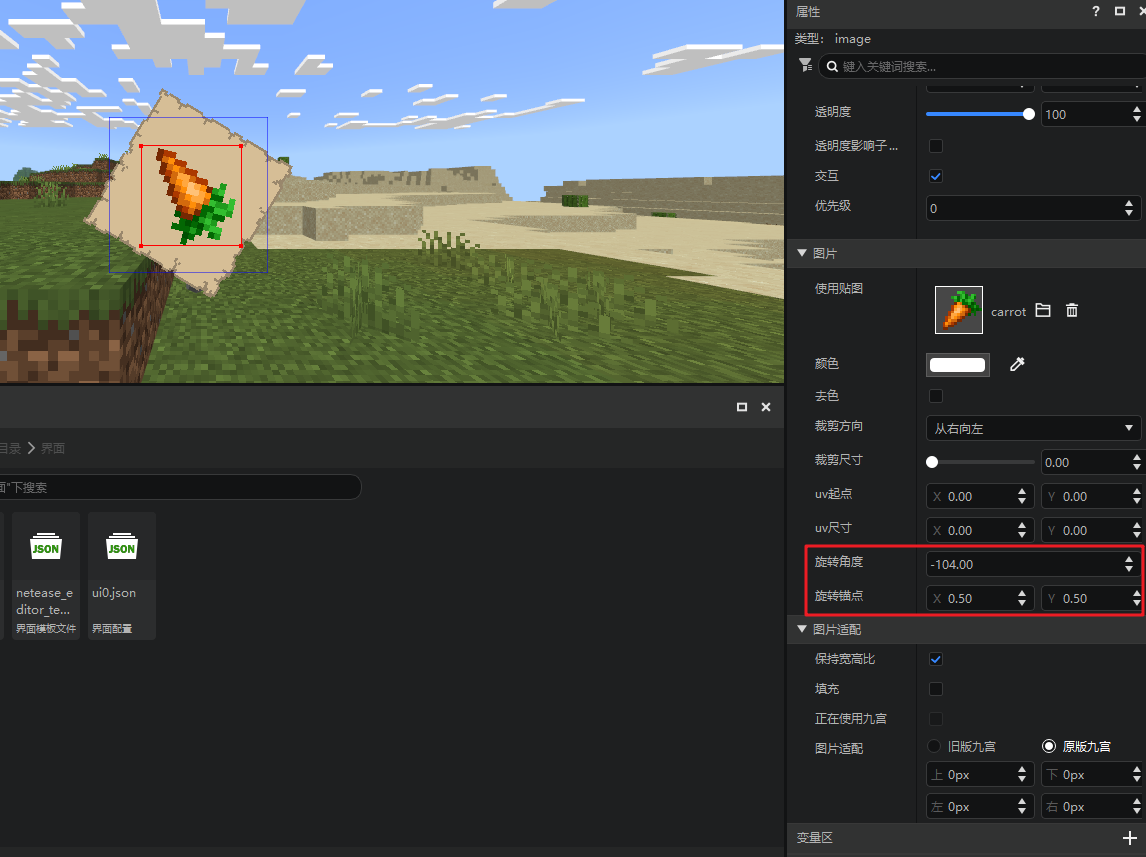Uncheck the 交互 checkbox
Viewport: 1146px width, 857px height.
pyautogui.click(x=936, y=176)
